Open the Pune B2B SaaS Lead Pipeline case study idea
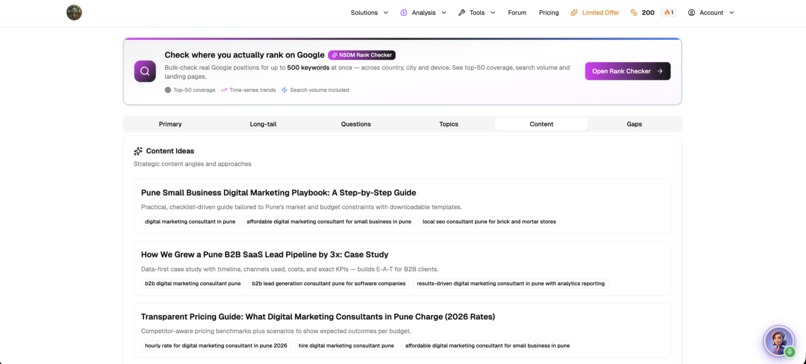806x364 pixels. click(265, 254)
